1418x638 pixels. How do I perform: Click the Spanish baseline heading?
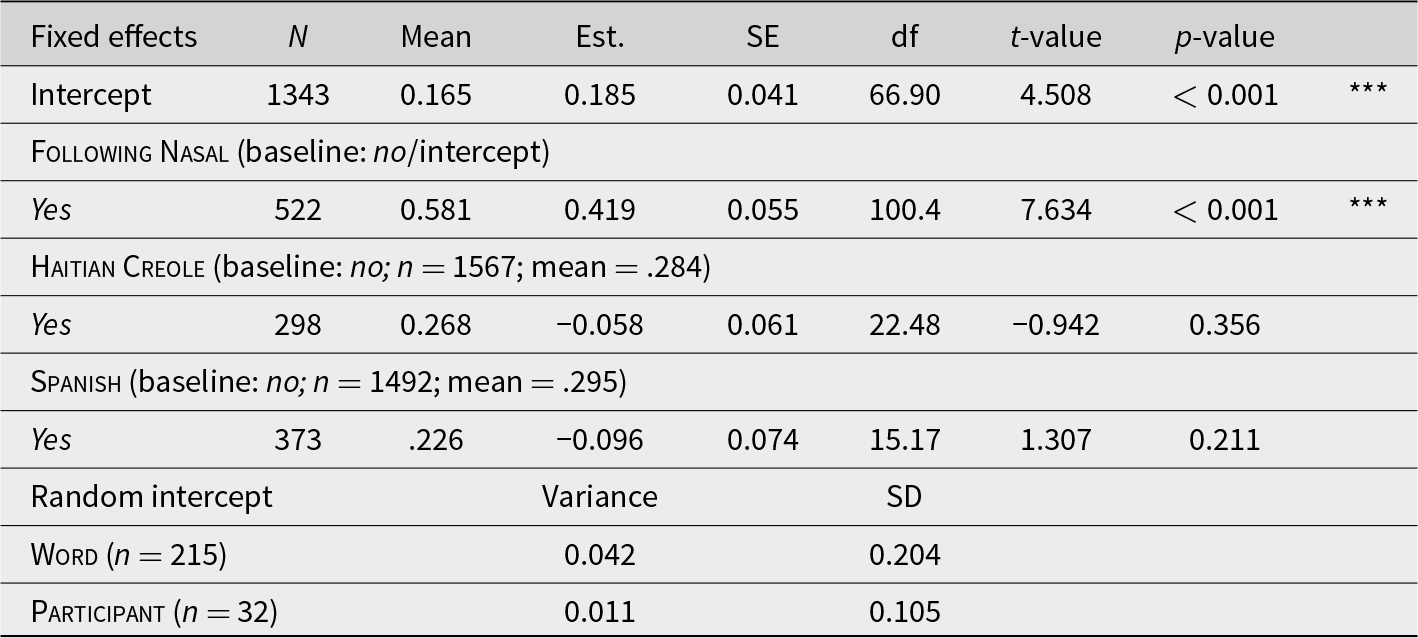pyautogui.click(x=329, y=383)
